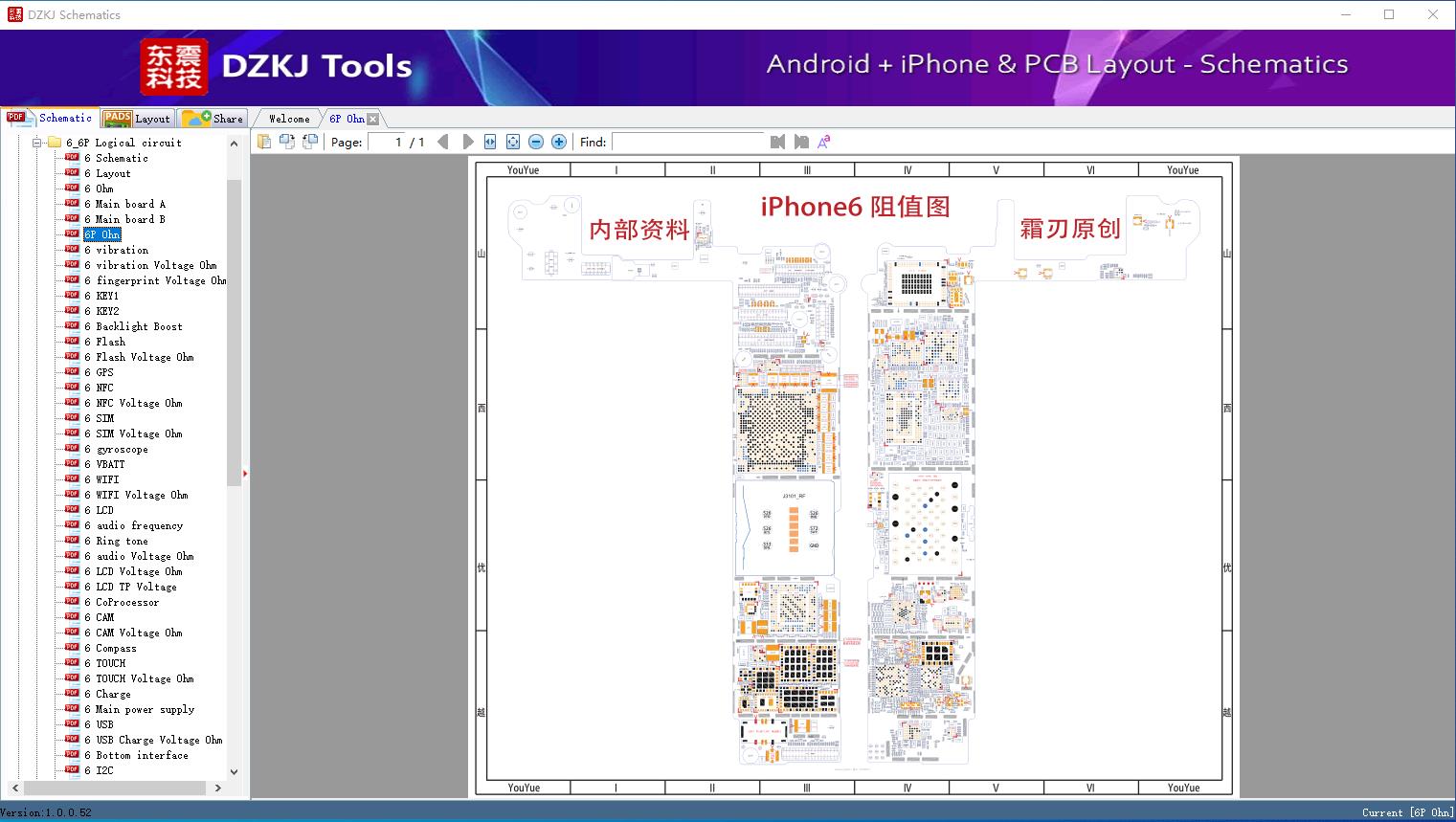Go to next page arrow

pyautogui.click(x=468, y=142)
